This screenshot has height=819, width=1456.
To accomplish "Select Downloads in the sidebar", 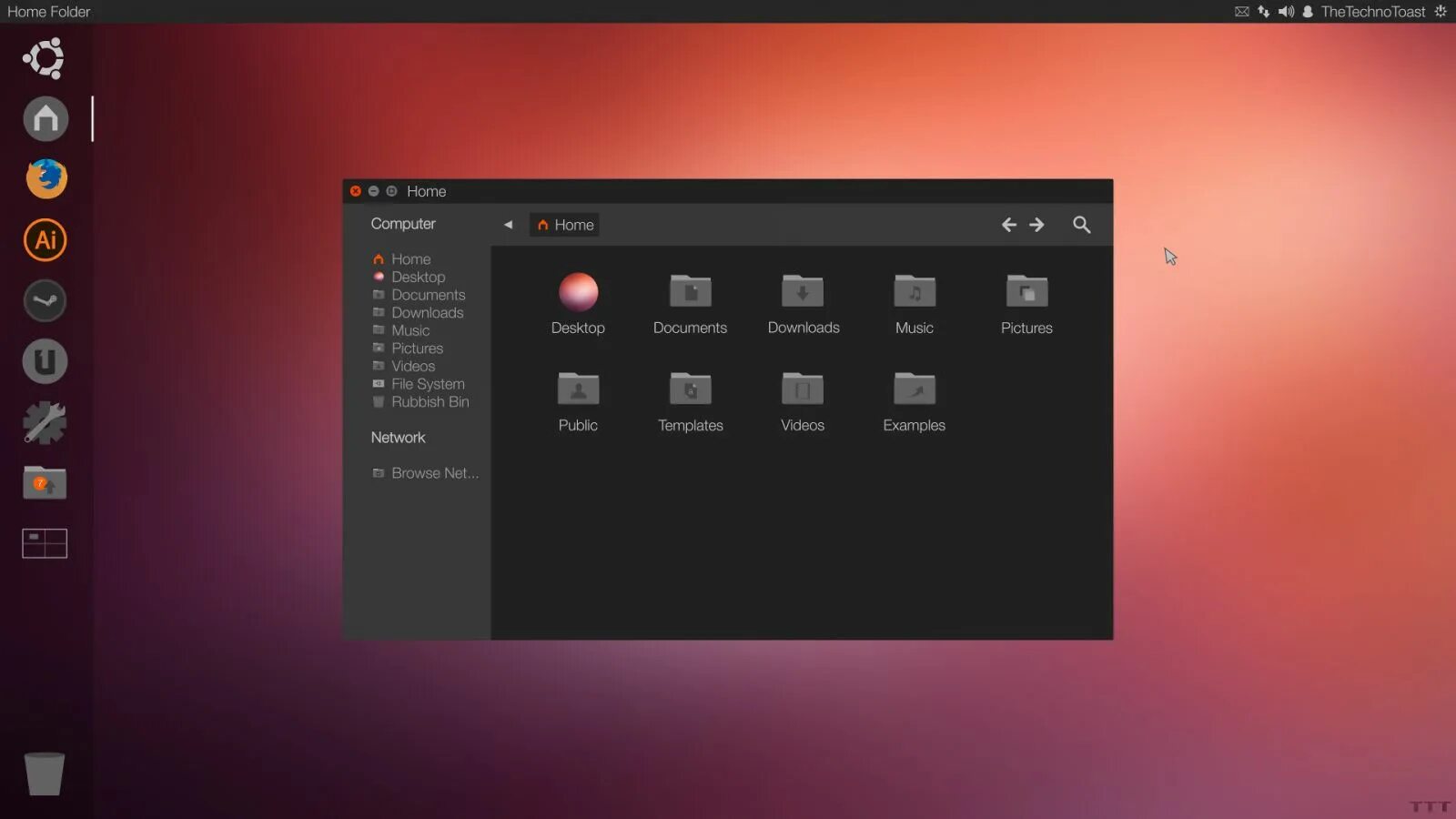I will coord(418,312).
